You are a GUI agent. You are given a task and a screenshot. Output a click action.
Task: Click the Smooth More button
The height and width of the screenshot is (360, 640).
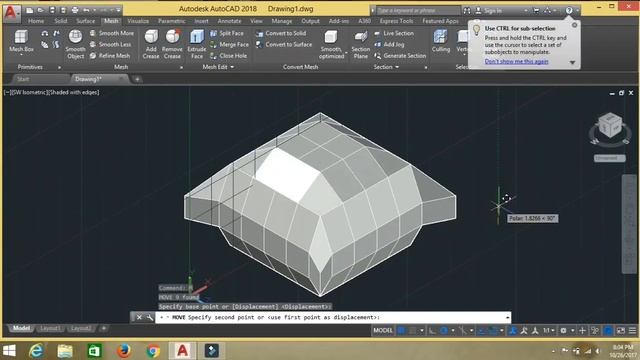pos(111,33)
